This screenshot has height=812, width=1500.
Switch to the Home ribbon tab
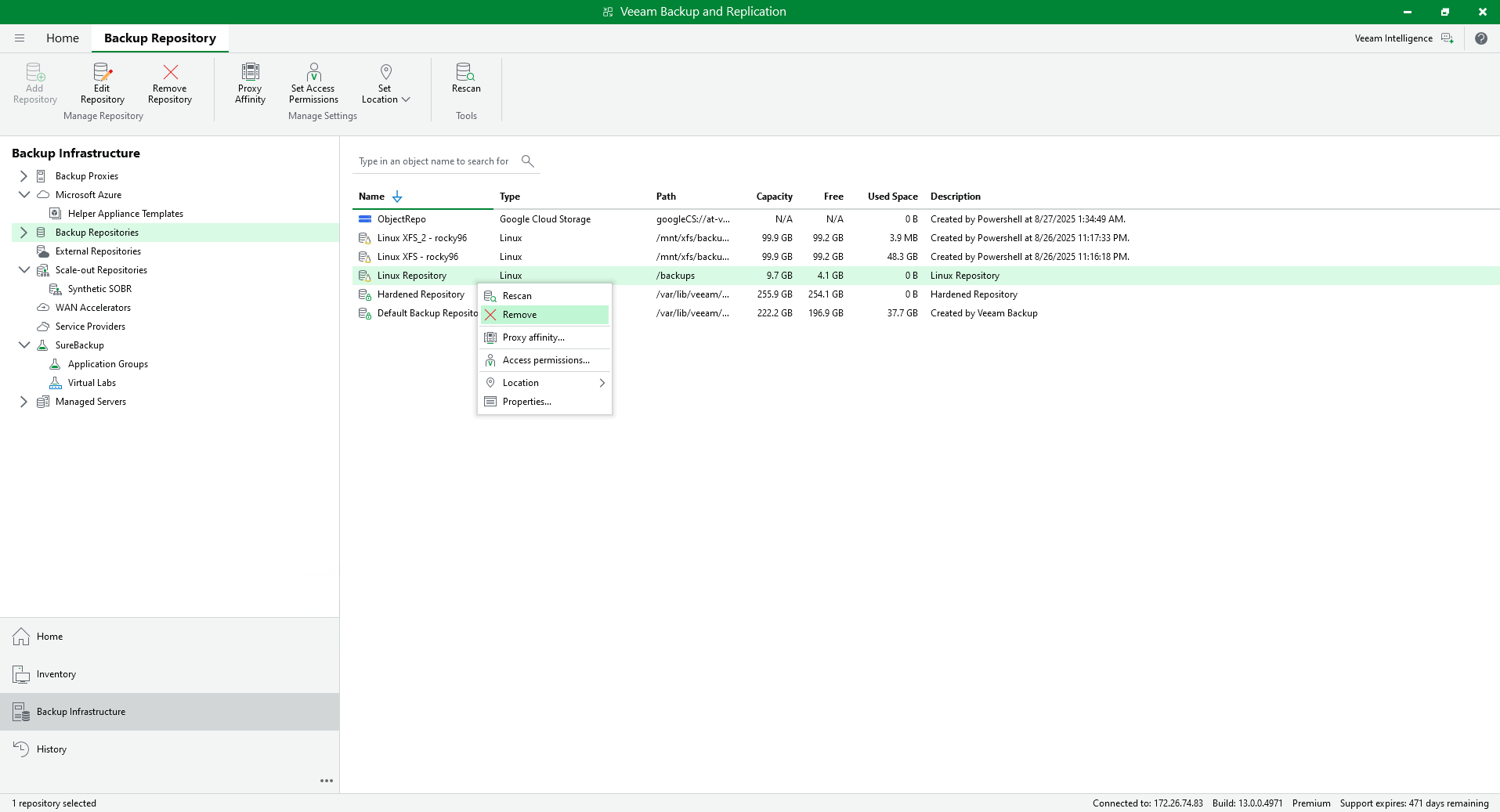pos(63,38)
